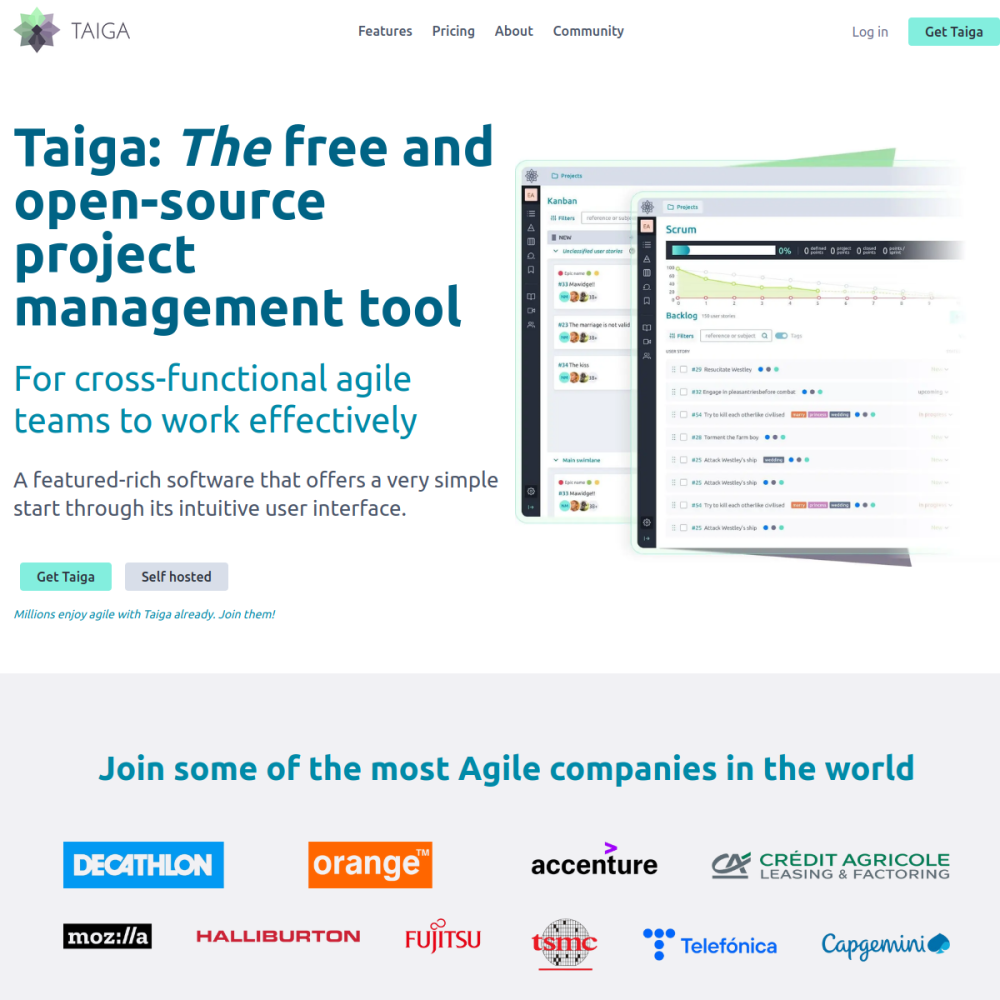Click the Telefónica logo
The image size is (1000, 1000).
(x=710, y=945)
